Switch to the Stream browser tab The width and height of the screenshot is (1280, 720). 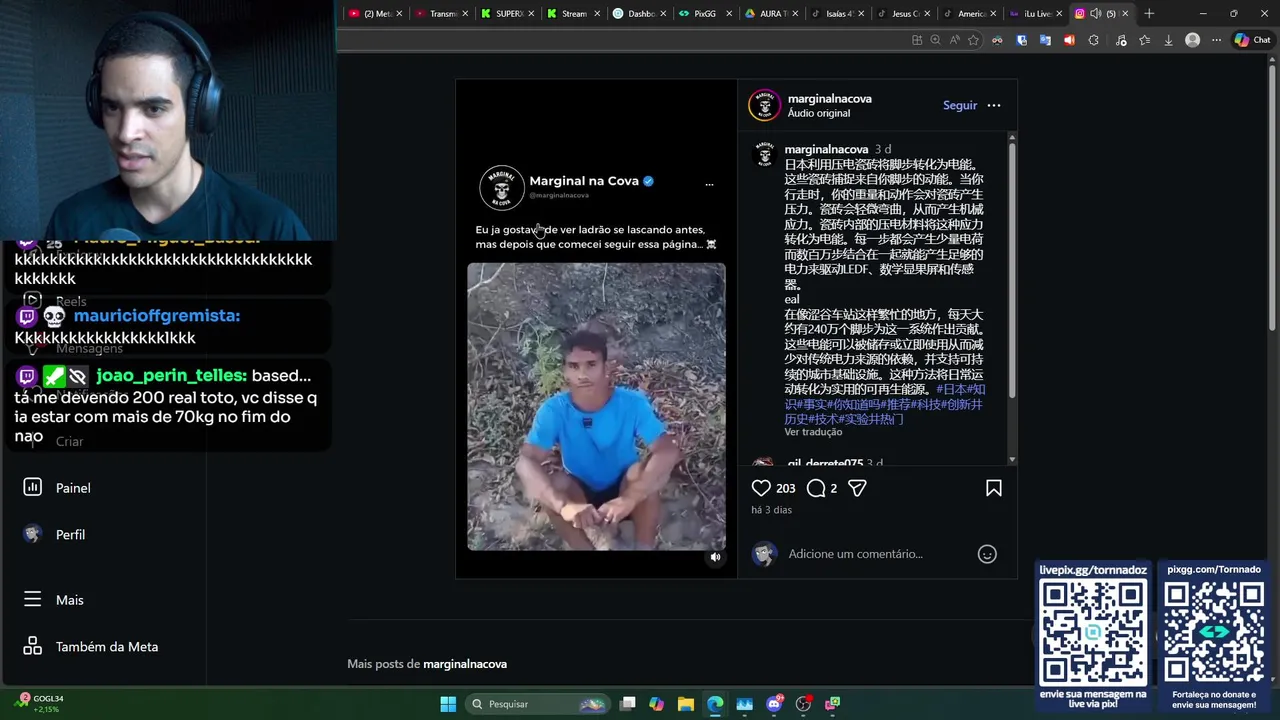(574, 14)
